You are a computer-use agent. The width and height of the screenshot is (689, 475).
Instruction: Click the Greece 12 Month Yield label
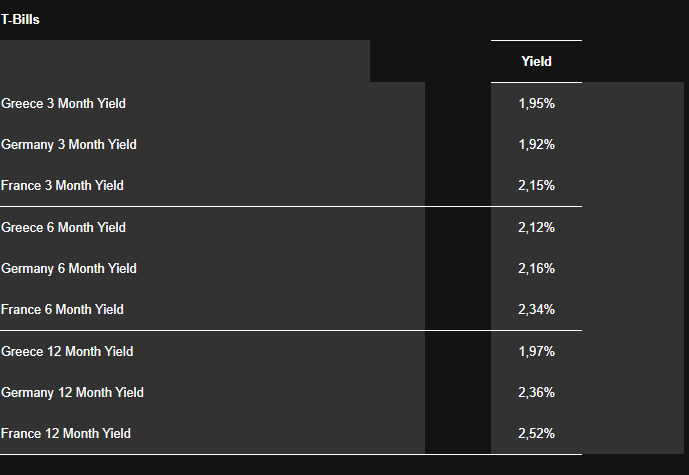(67, 352)
